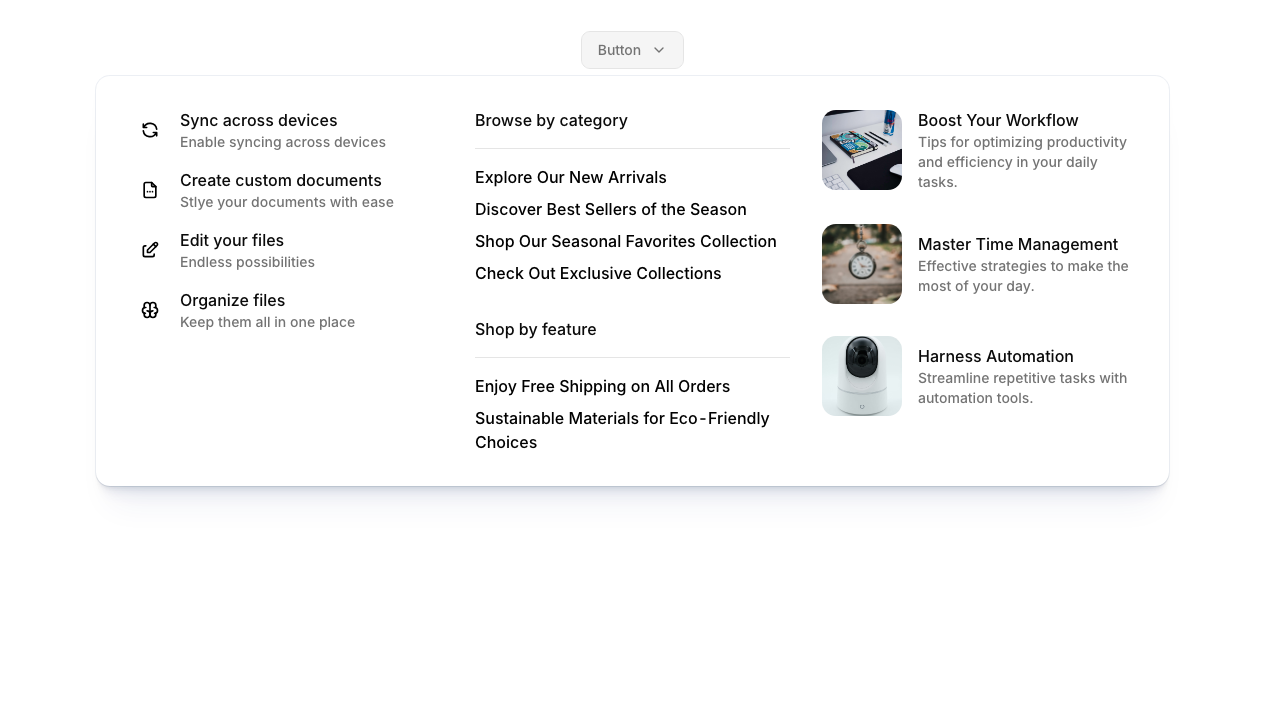Select Create custom documents menu item
Image resolution: width=1280 pixels, height=720 pixels.
[280, 181]
